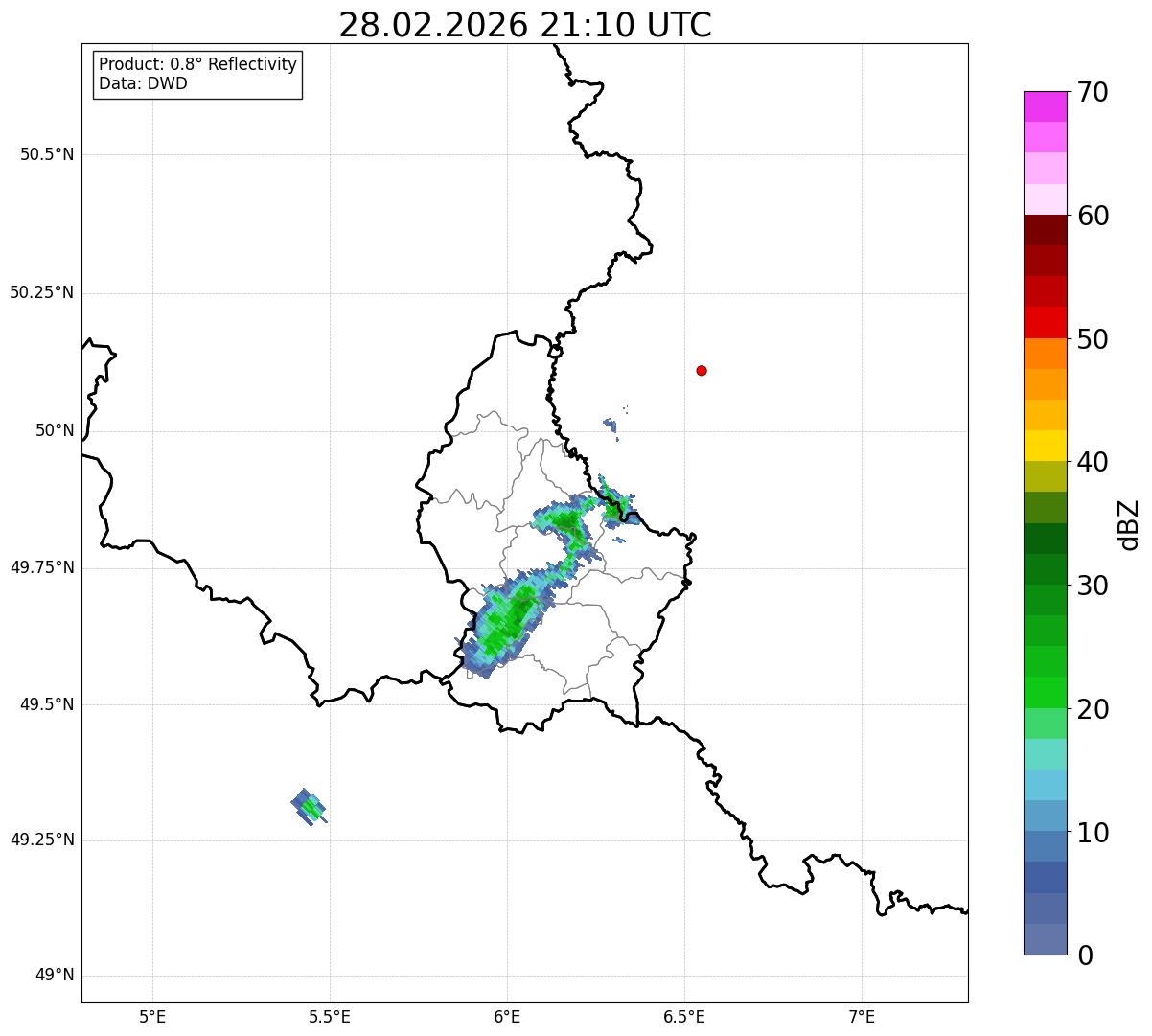Click the colorbar tick label 70
Viewport: 1152px width, 1036px height.
pyautogui.click(x=1093, y=92)
